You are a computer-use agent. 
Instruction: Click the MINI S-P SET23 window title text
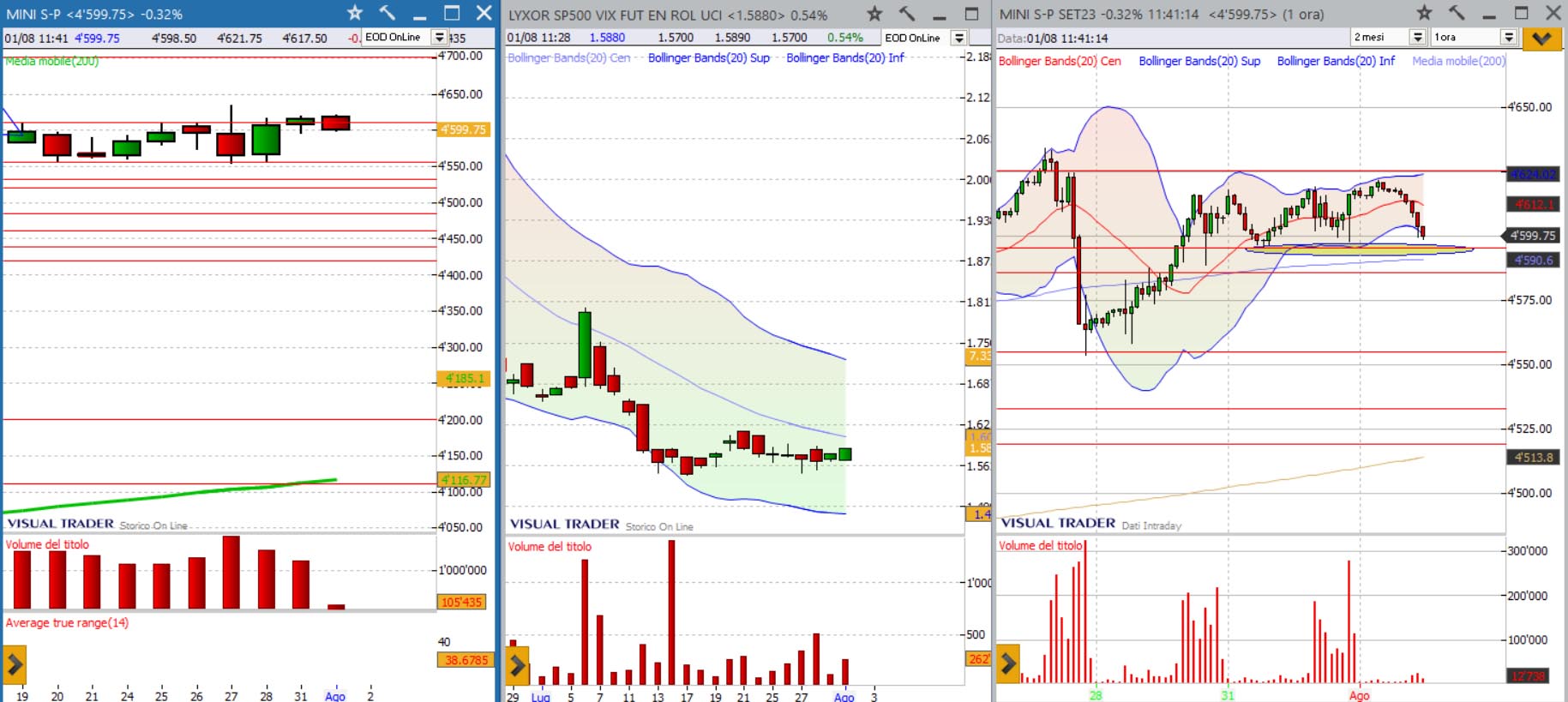[1162, 14]
